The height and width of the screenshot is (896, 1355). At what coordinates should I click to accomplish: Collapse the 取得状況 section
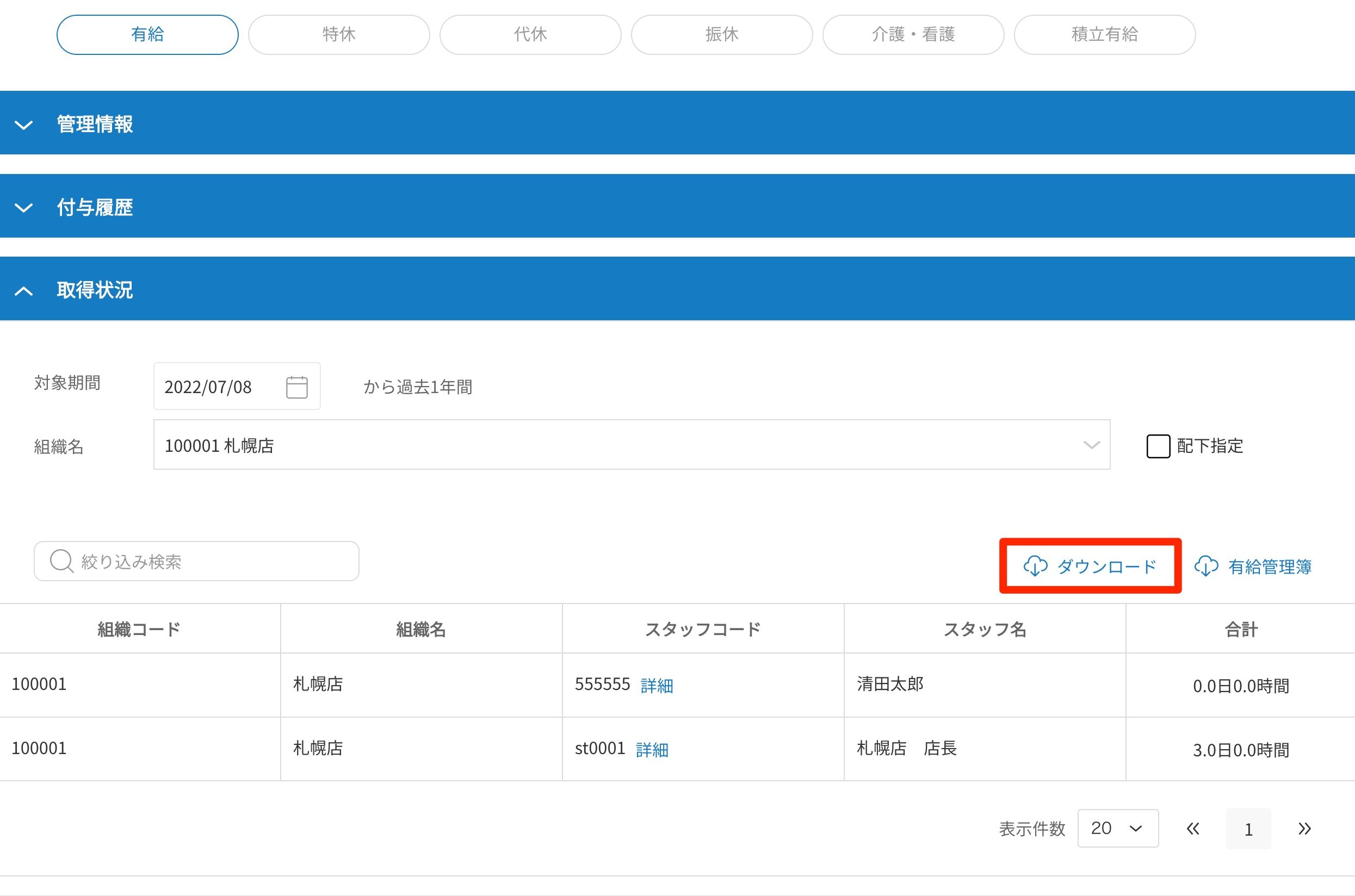[23, 290]
